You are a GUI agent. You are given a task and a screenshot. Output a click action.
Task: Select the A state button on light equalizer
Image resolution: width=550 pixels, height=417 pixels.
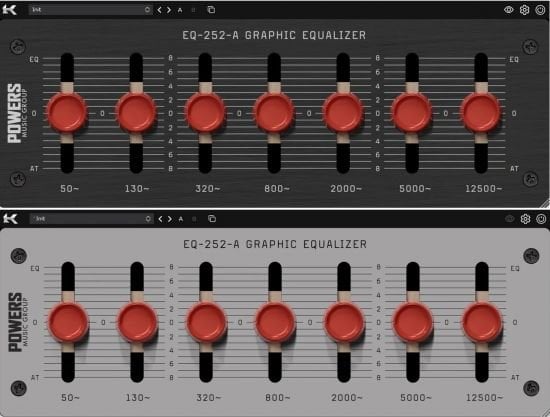tap(181, 219)
